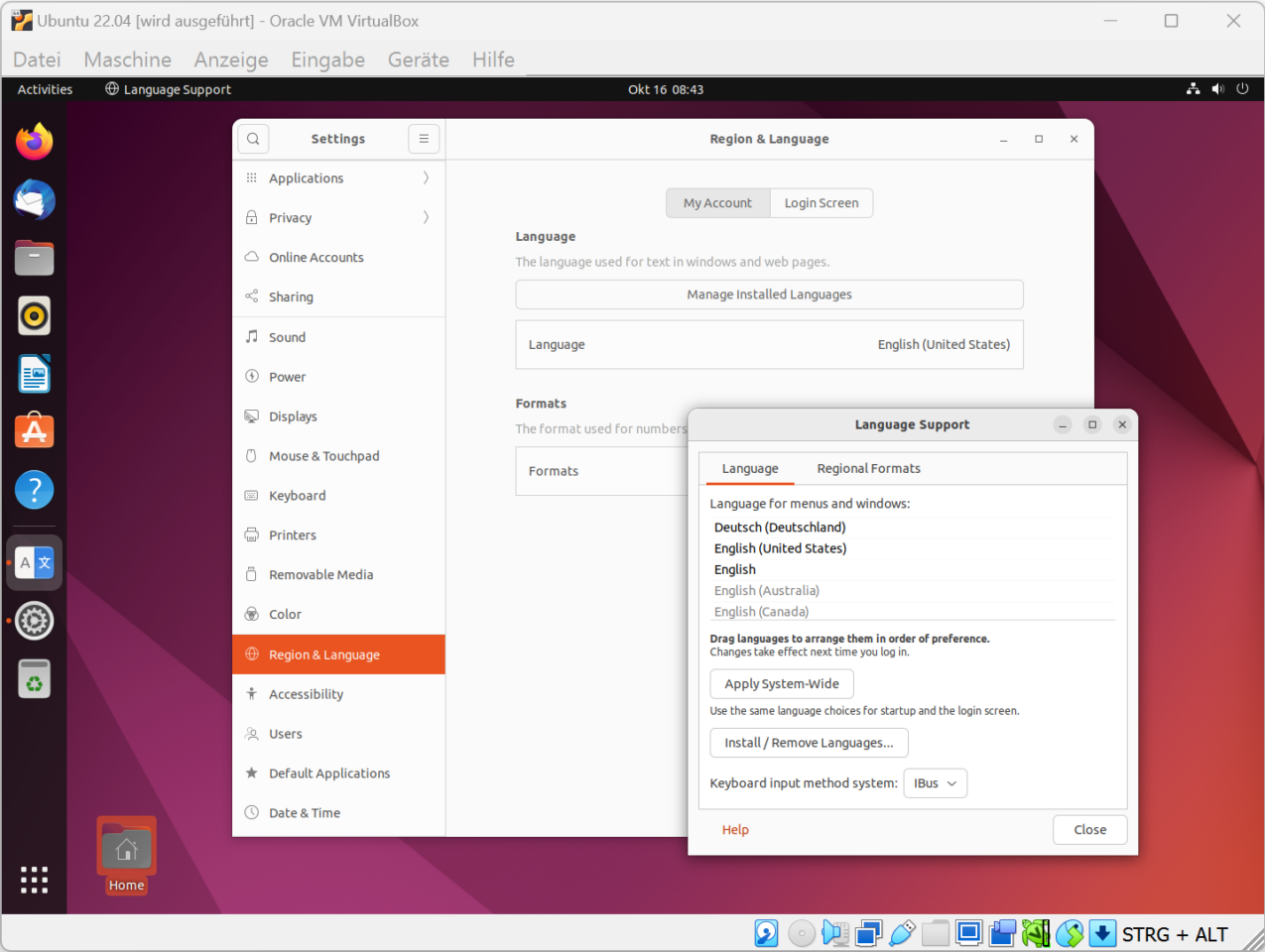Select the Sound settings entry
This screenshot has width=1265, height=952.
coord(286,336)
